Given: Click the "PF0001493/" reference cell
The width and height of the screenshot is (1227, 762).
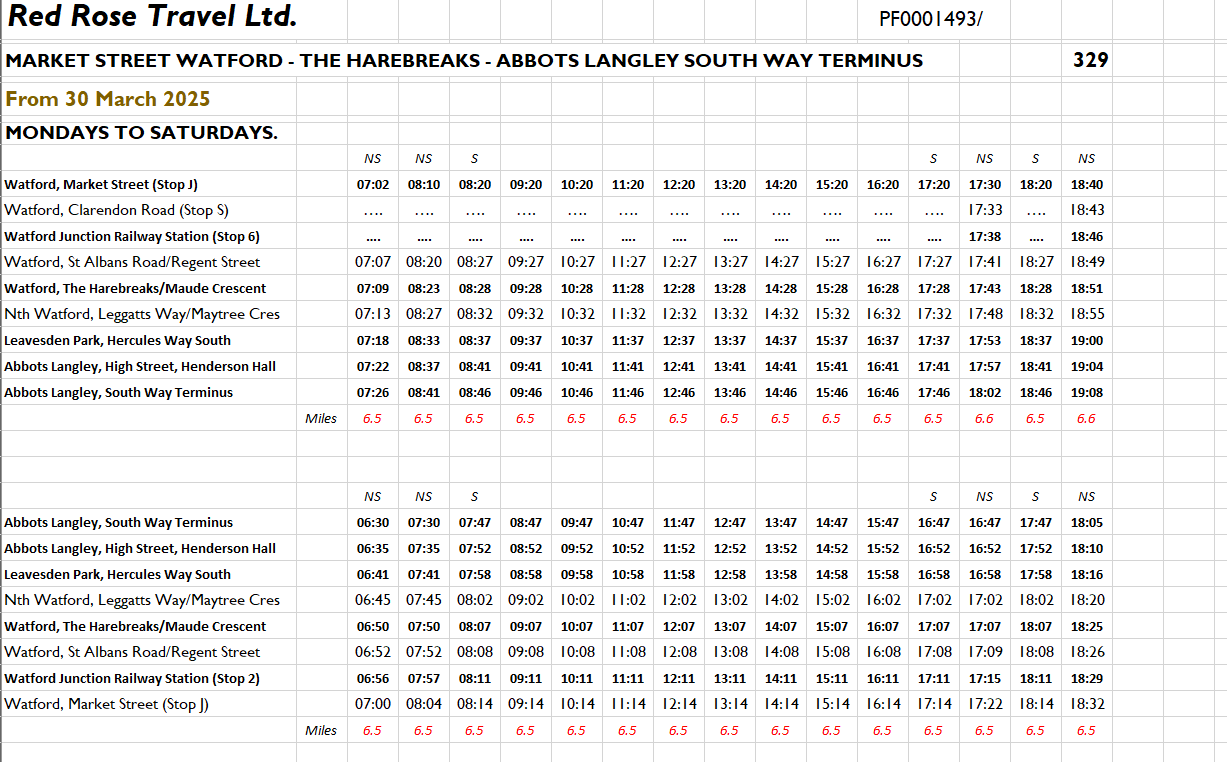Looking at the screenshot, I should click(x=931, y=19).
